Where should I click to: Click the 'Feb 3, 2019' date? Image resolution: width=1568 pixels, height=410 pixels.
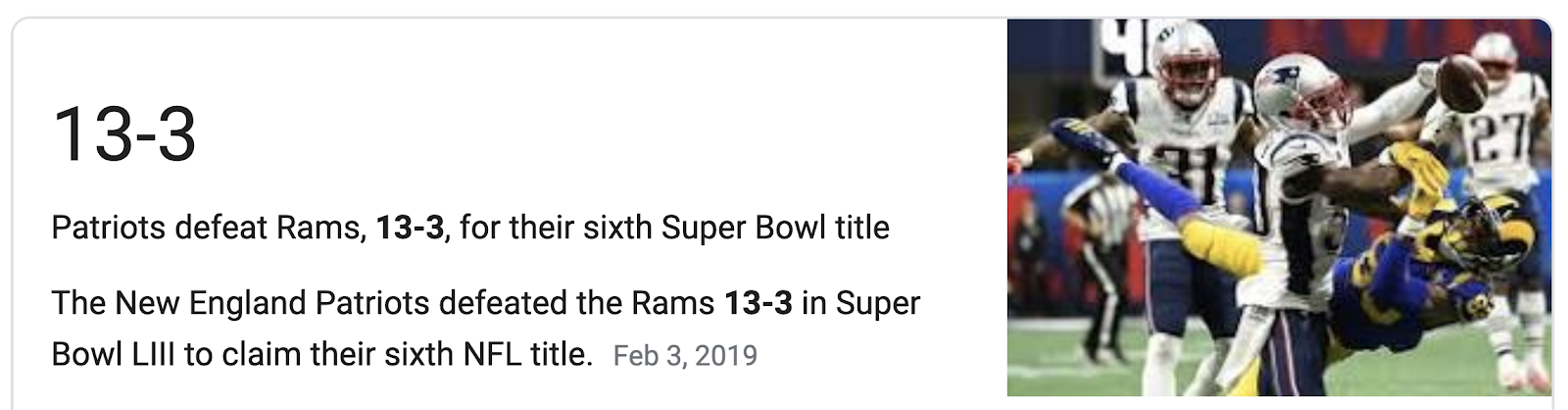(685, 354)
